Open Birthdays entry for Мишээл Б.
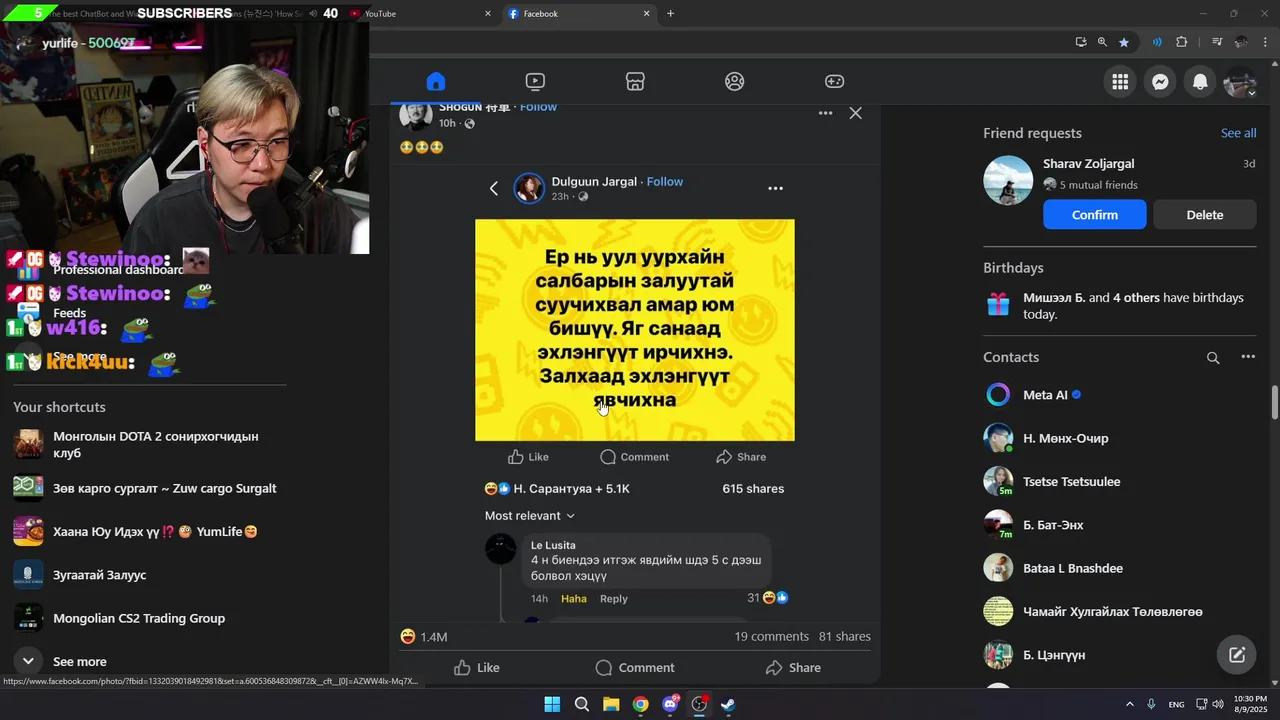1280x720 pixels. click(1120, 306)
